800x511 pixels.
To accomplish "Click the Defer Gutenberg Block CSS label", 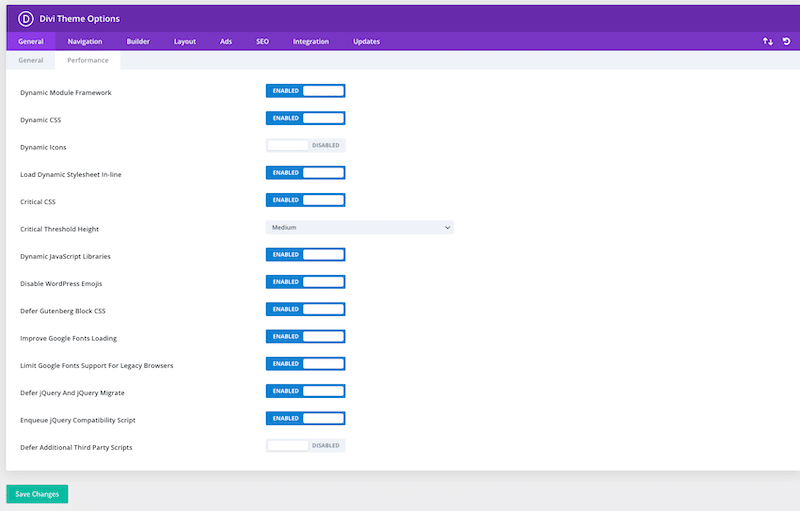I will pyautogui.click(x=63, y=311).
